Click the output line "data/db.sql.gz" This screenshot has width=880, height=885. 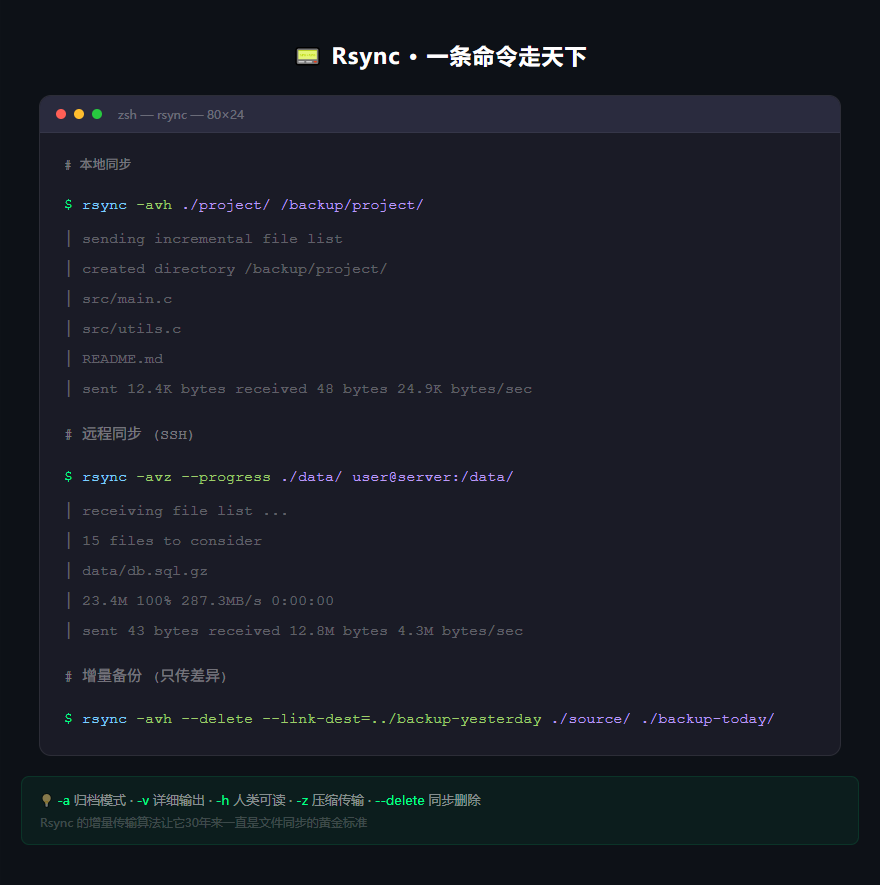[145, 571]
